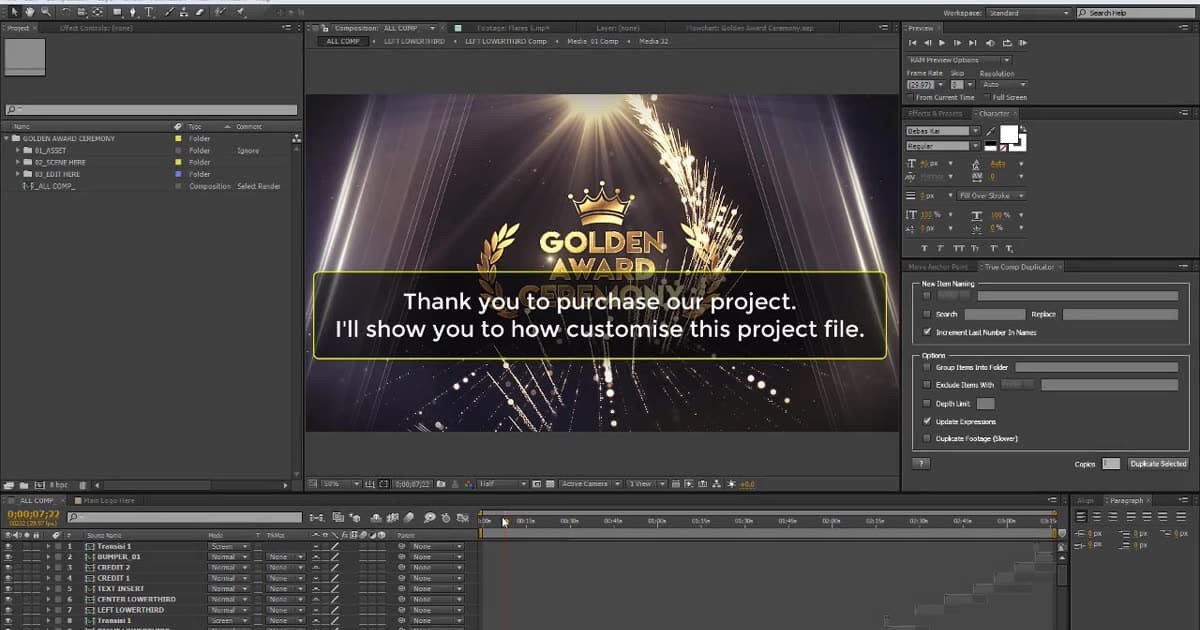This screenshot has width=1200, height=630.
Task: Select the Pan Behind anchor tool
Action: click(x=97, y=12)
